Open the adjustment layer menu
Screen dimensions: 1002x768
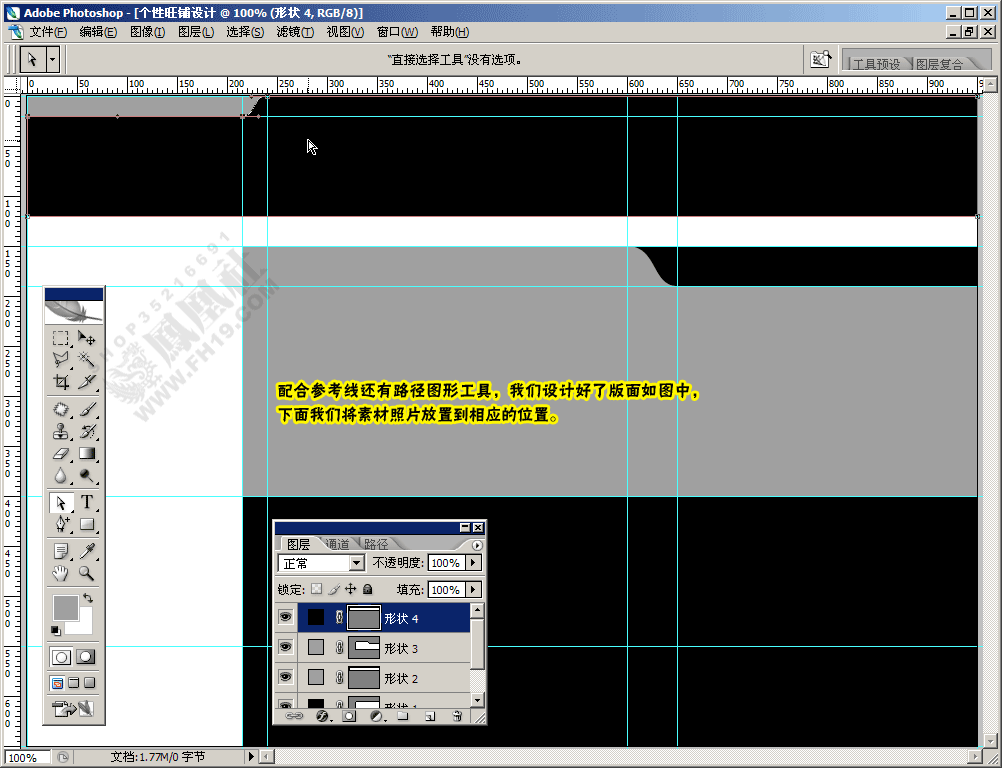376,716
